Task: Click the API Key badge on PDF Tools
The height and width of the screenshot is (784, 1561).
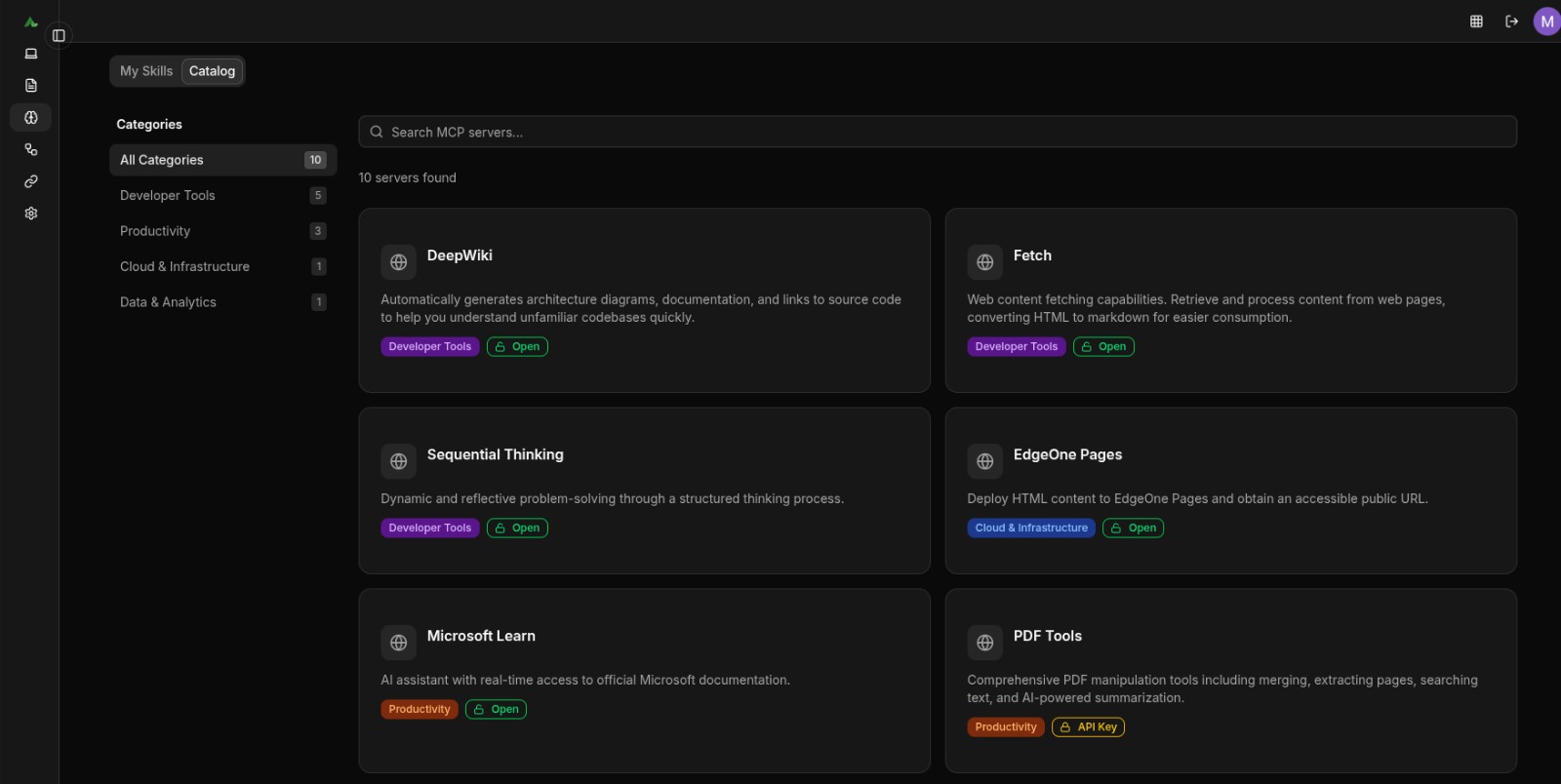Action: coord(1088,727)
